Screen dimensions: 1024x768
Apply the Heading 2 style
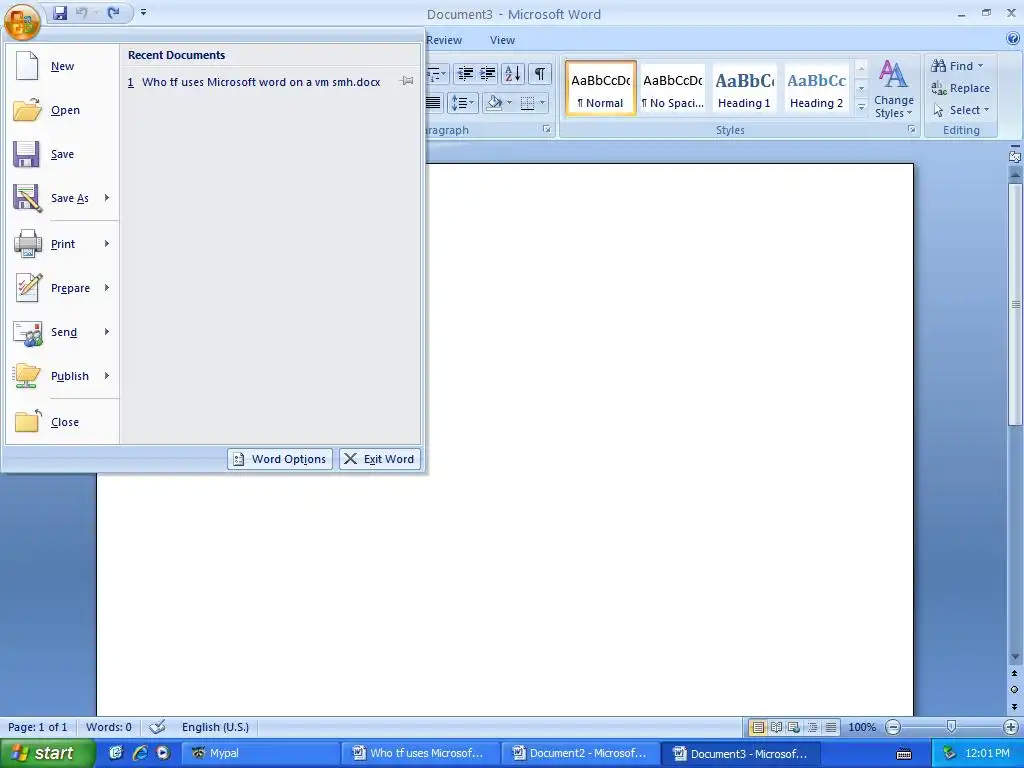tap(816, 88)
